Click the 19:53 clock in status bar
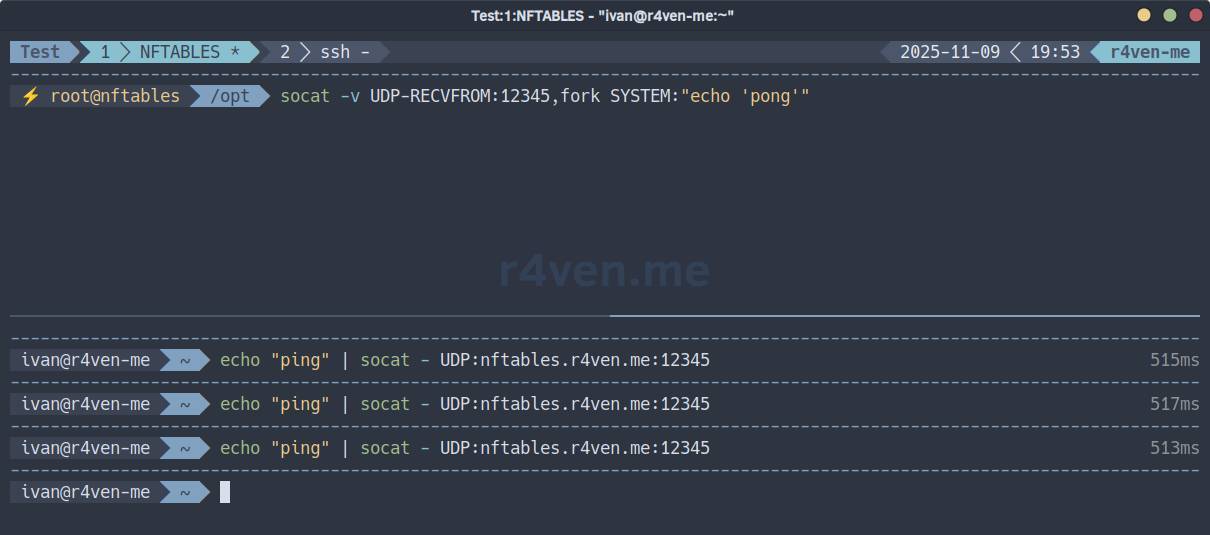Image resolution: width=1210 pixels, height=535 pixels. point(1055,52)
